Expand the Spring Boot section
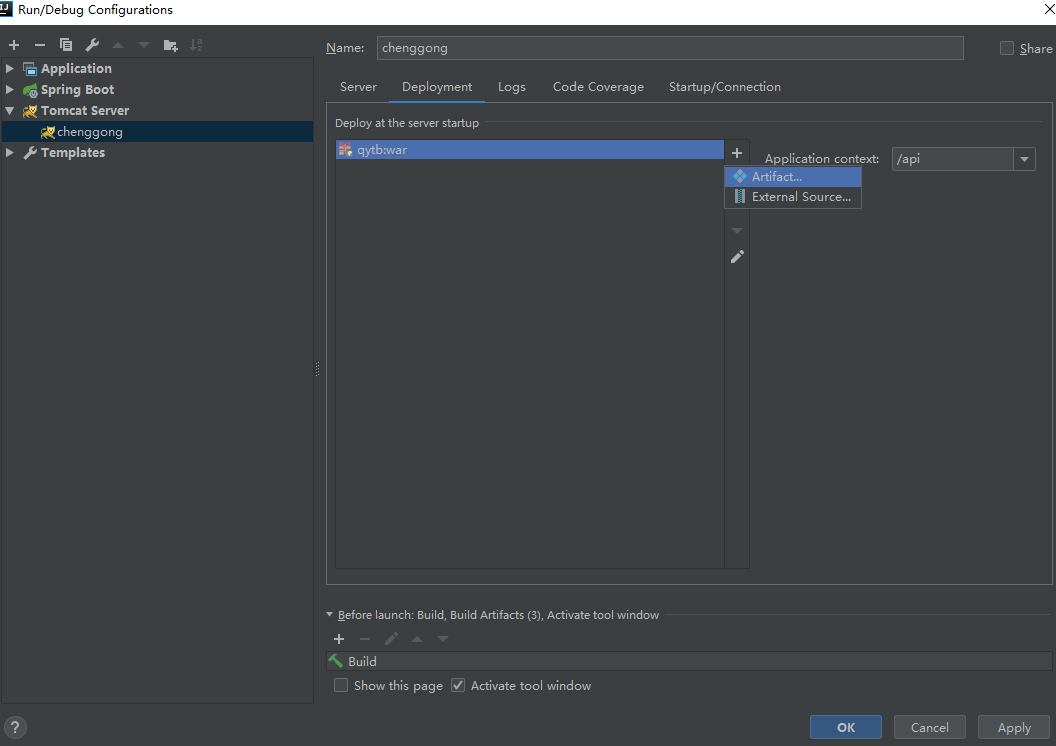1056x746 pixels. pyautogui.click(x=9, y=89)
